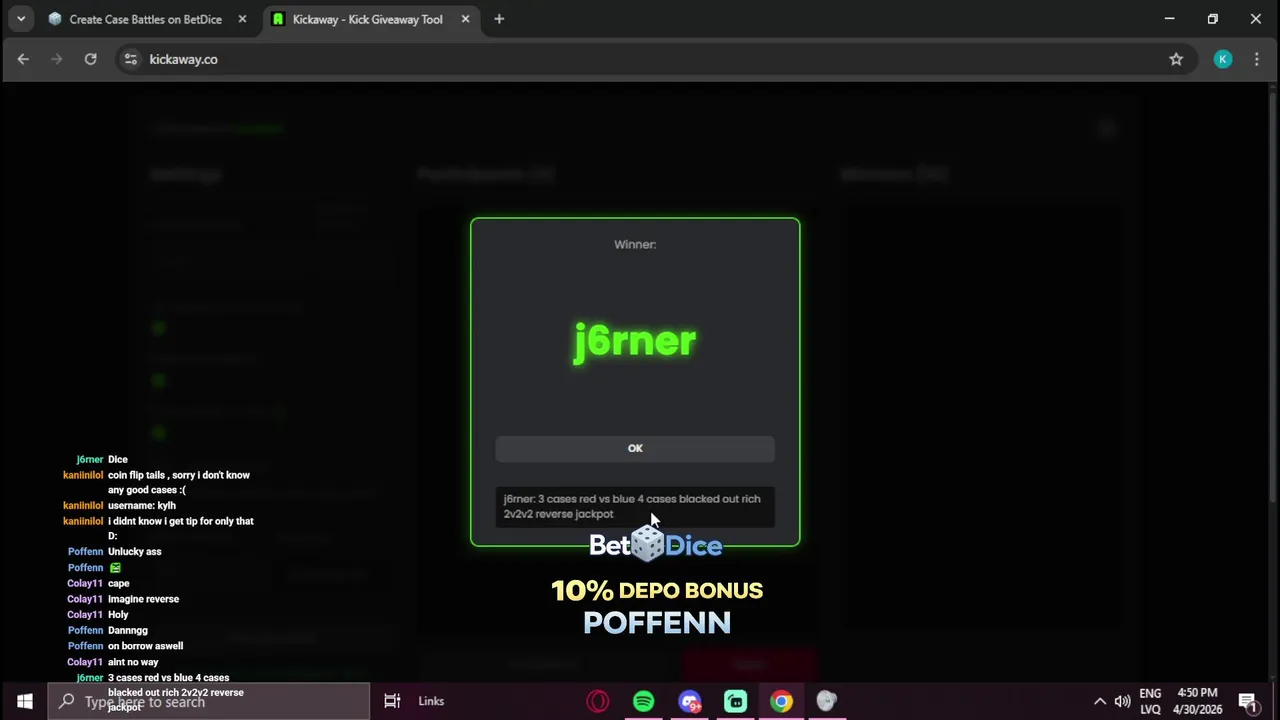Click Colay11's message aint no way

133,662
